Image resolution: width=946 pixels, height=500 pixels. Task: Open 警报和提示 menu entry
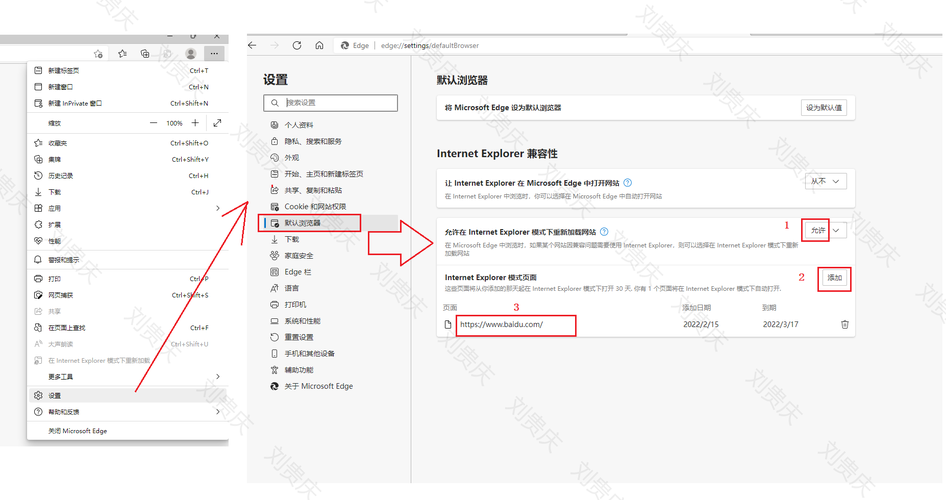tap(127, 260)
